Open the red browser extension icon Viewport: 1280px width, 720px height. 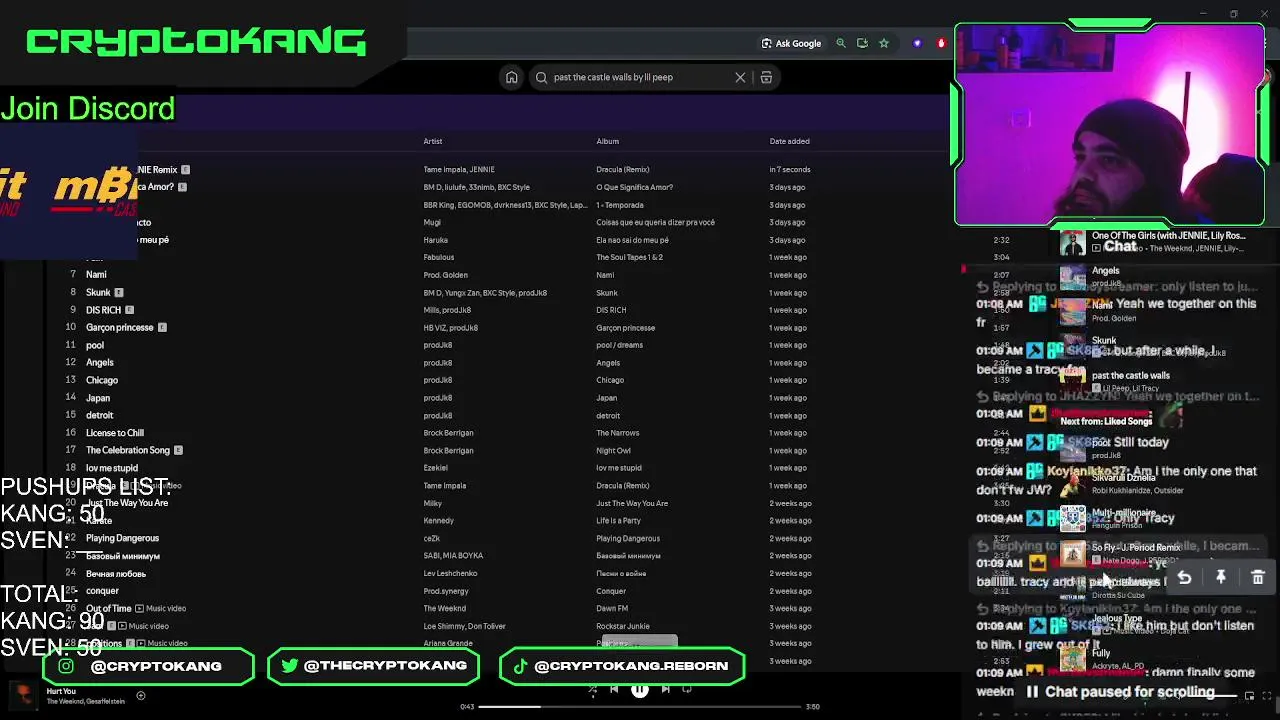940,43
